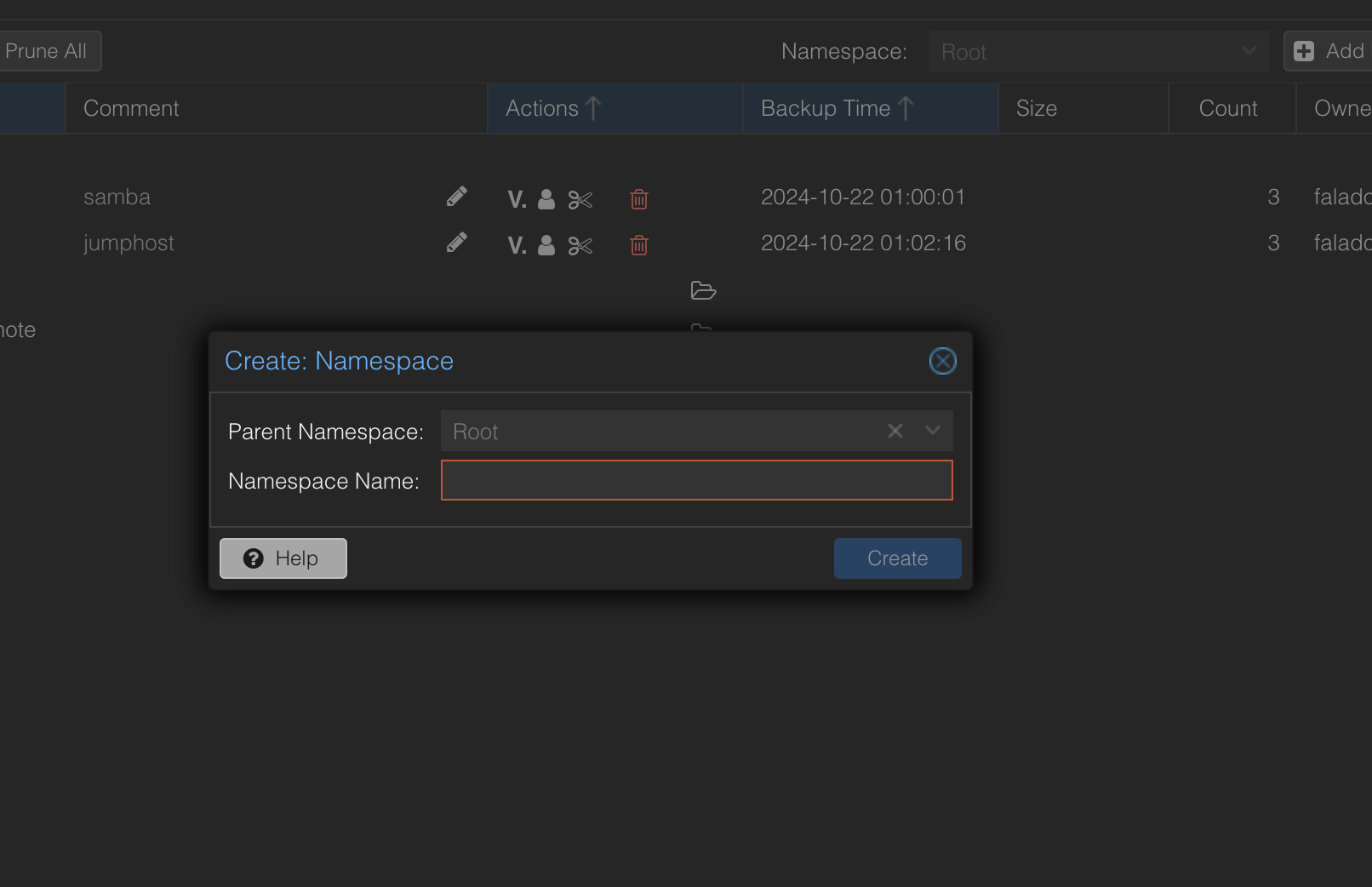The width and height of the screenshot is (1372, 887).
Task: Click backup time 2024-10-22 01:02:16
Action: (863, 243)
